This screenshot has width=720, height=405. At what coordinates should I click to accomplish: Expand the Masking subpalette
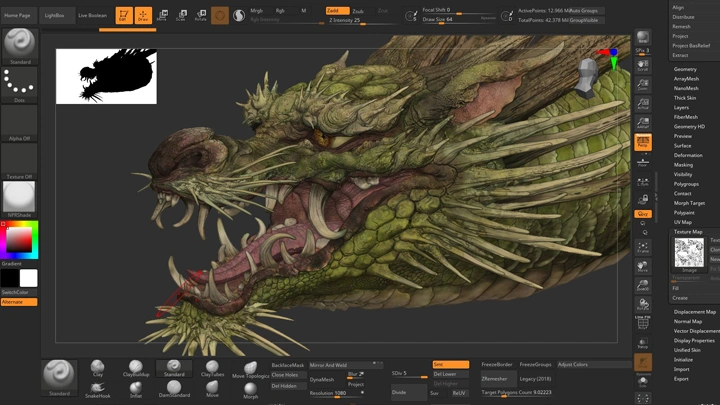tap(683, 165)
